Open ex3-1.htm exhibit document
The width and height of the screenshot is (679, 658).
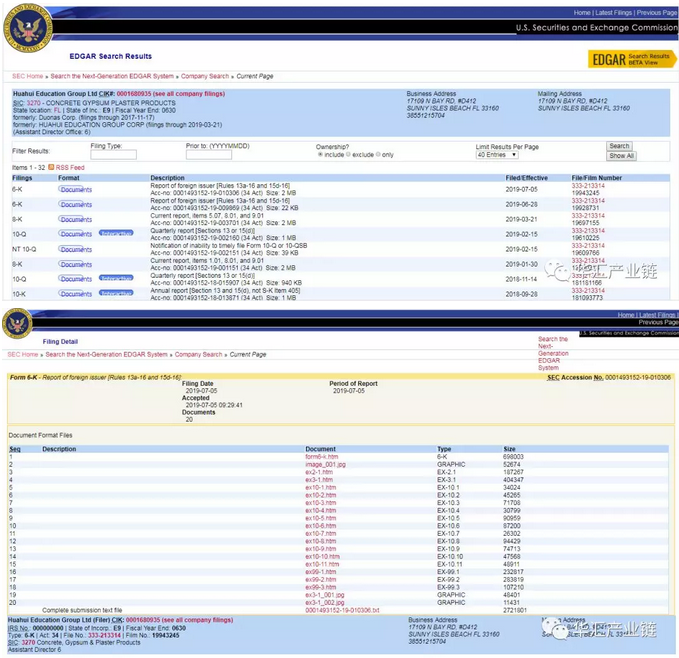tap(319, 480)
